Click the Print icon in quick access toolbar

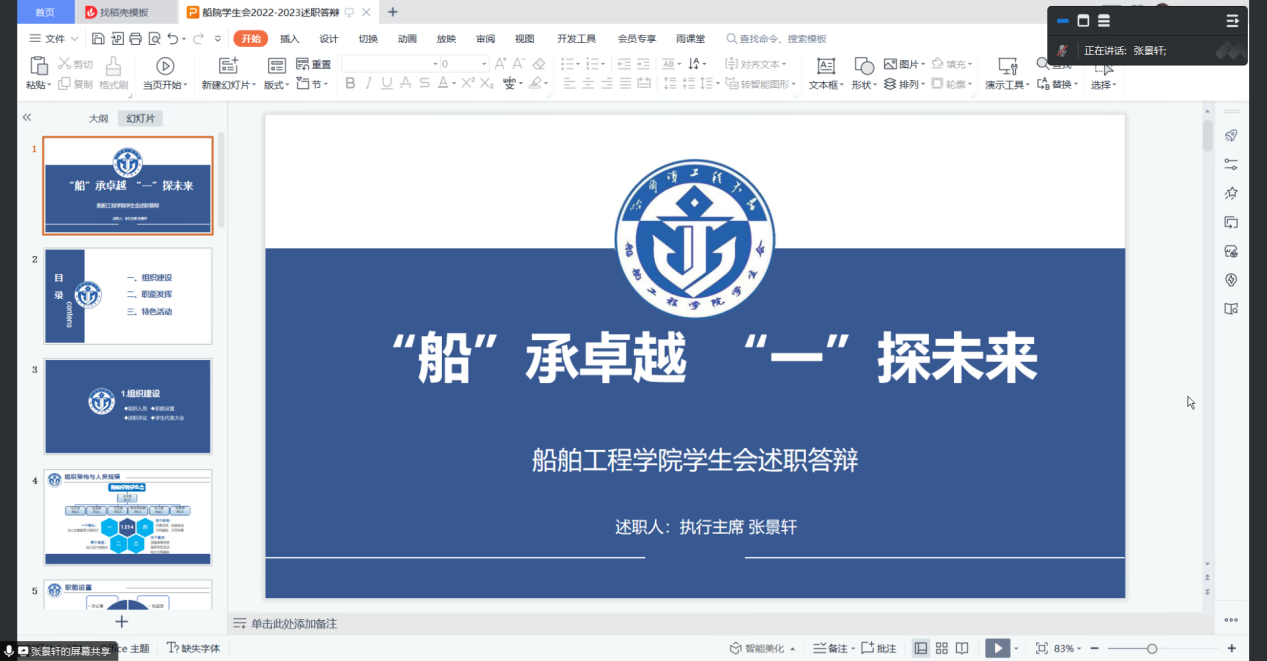(x=135, y=39)
